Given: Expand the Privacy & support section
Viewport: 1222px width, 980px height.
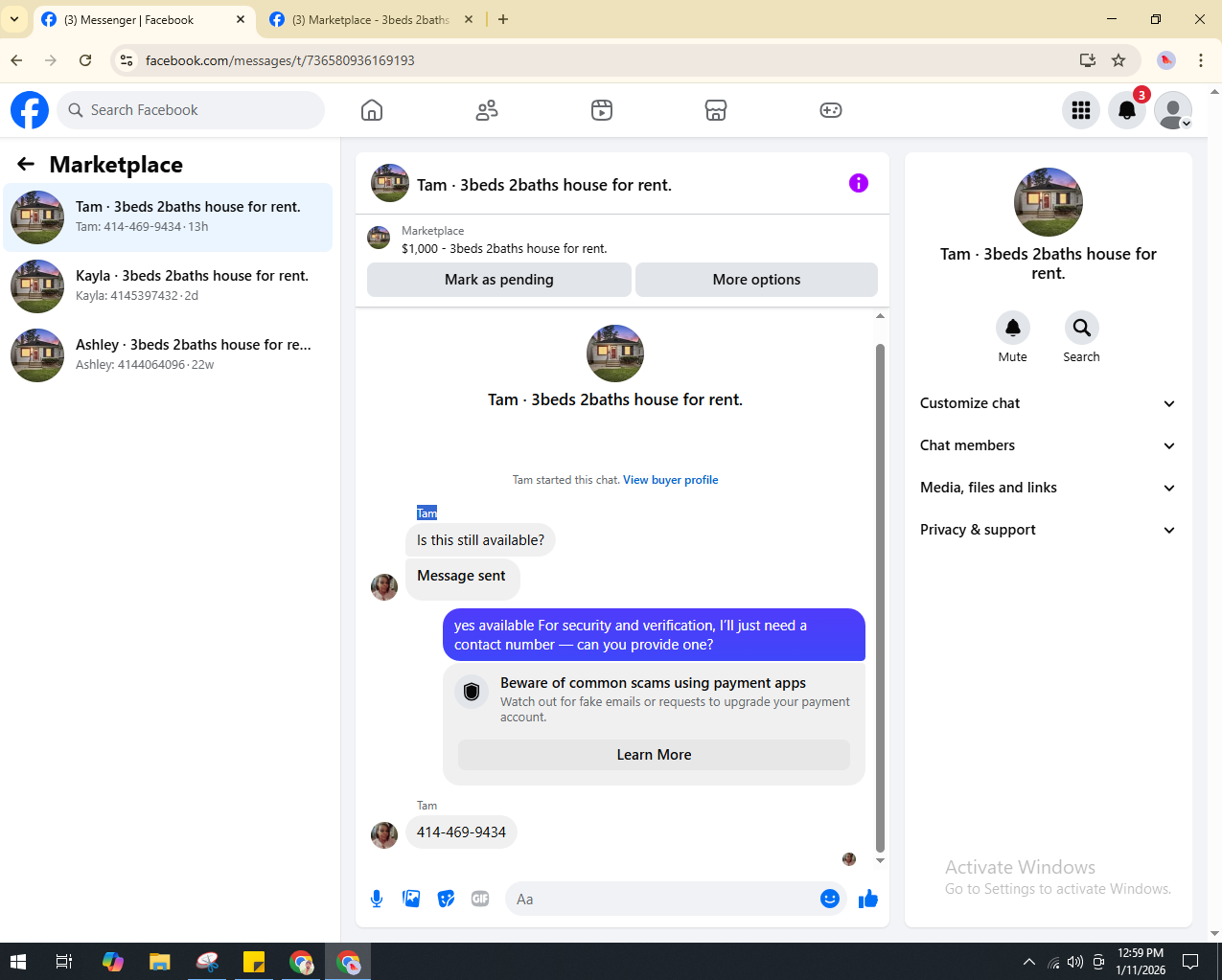Looking at the screenshot, I should [x=1048, y=530].
